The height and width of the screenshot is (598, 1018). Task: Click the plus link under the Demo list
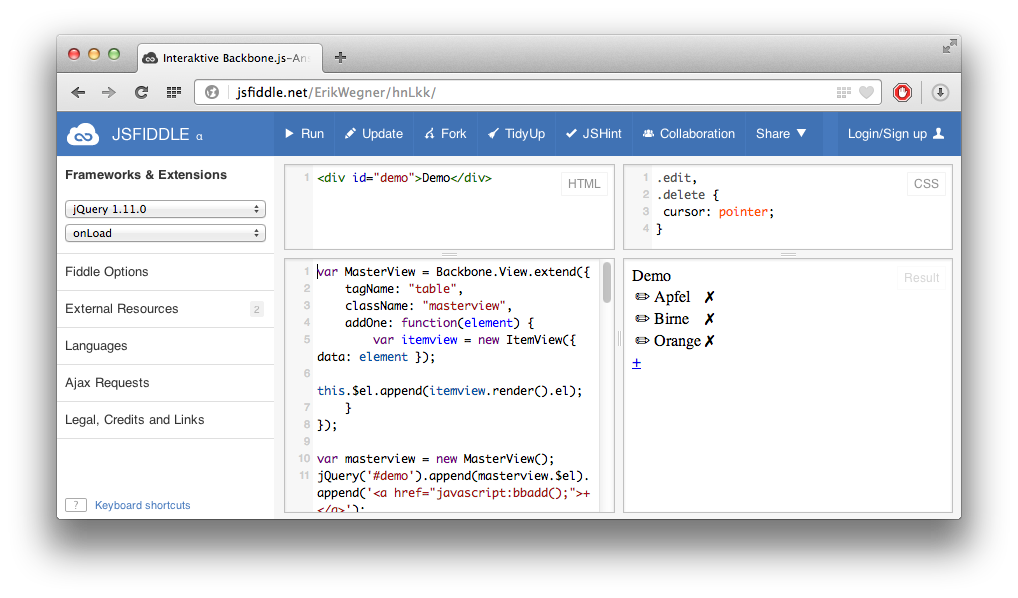(636, 363)
